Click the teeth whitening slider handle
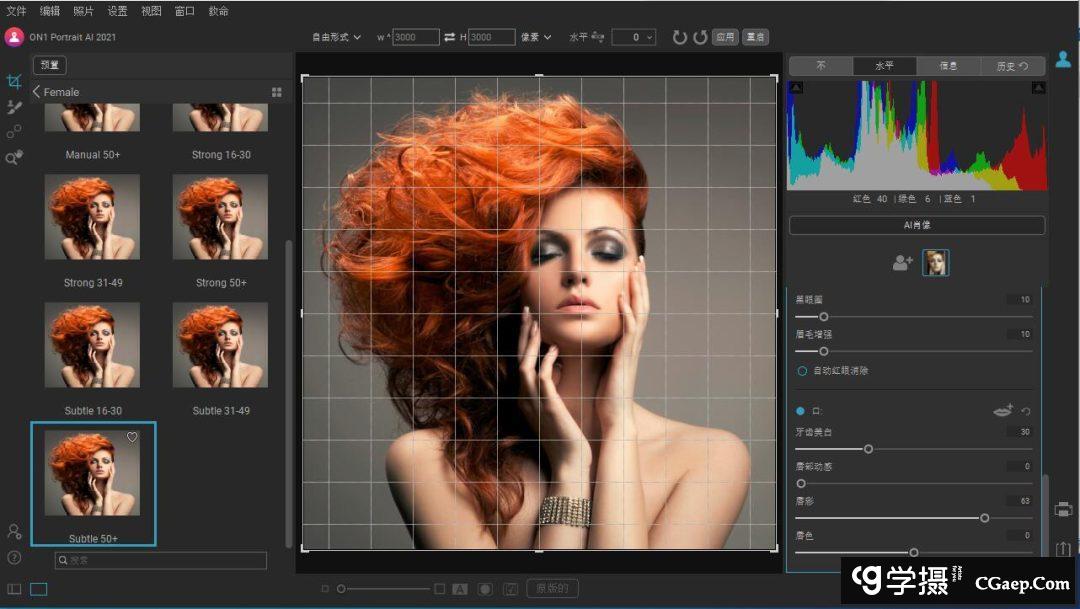Image resolution: width=1080 pixels, height=609 pixels. pyautogui.click(x=868, y=449)
